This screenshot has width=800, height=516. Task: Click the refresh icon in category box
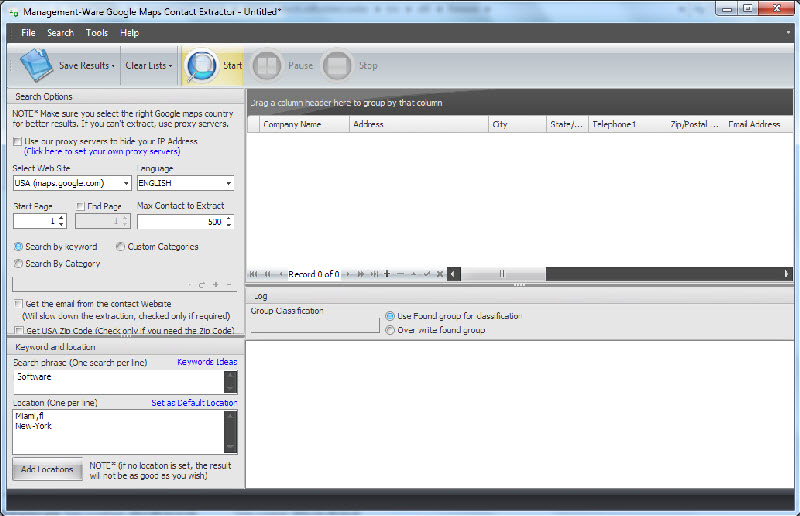click(x=202, y=285)
